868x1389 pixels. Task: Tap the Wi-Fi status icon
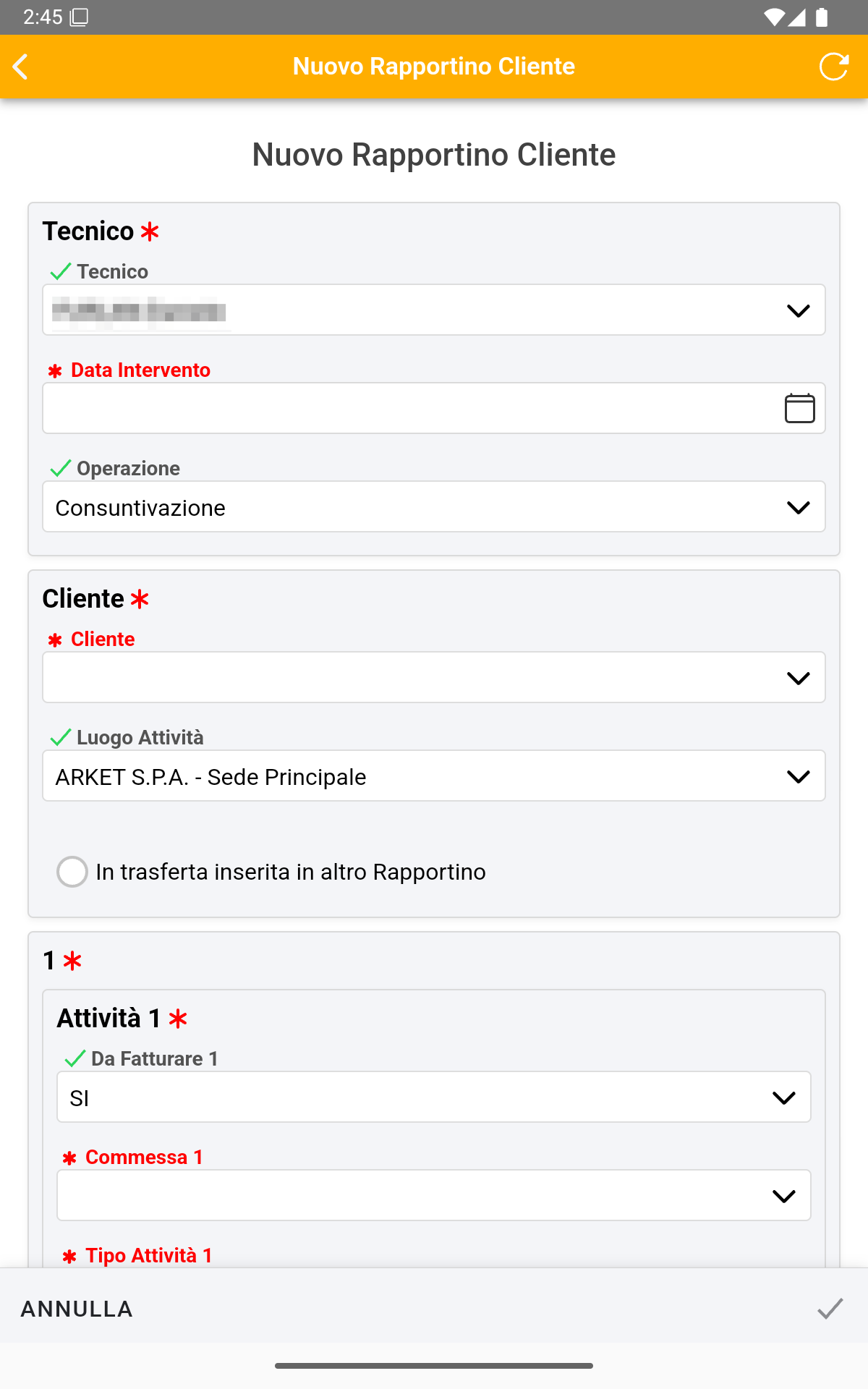coord(773,17)
